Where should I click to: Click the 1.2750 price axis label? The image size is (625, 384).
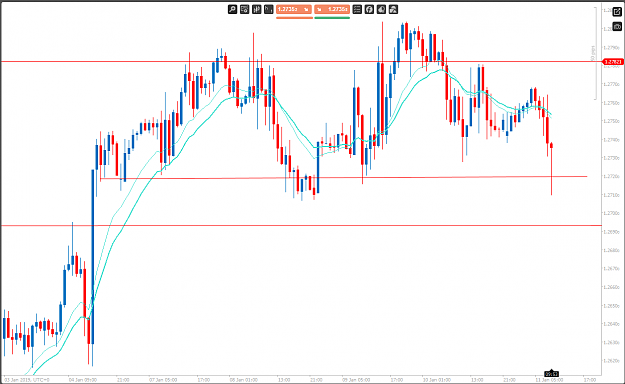click(x=612, y=121)
